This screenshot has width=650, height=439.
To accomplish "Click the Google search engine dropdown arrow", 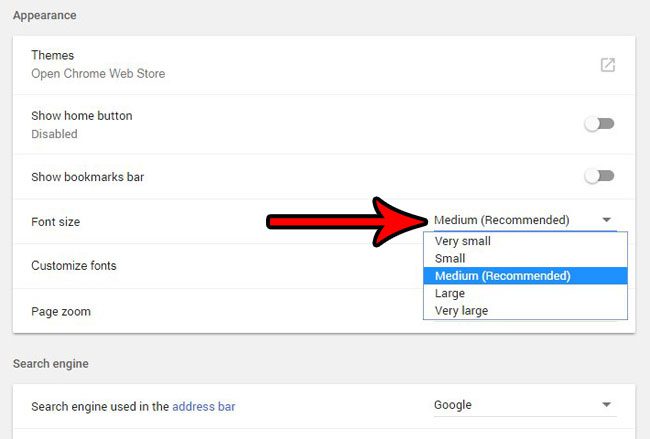I will [607, 405].
